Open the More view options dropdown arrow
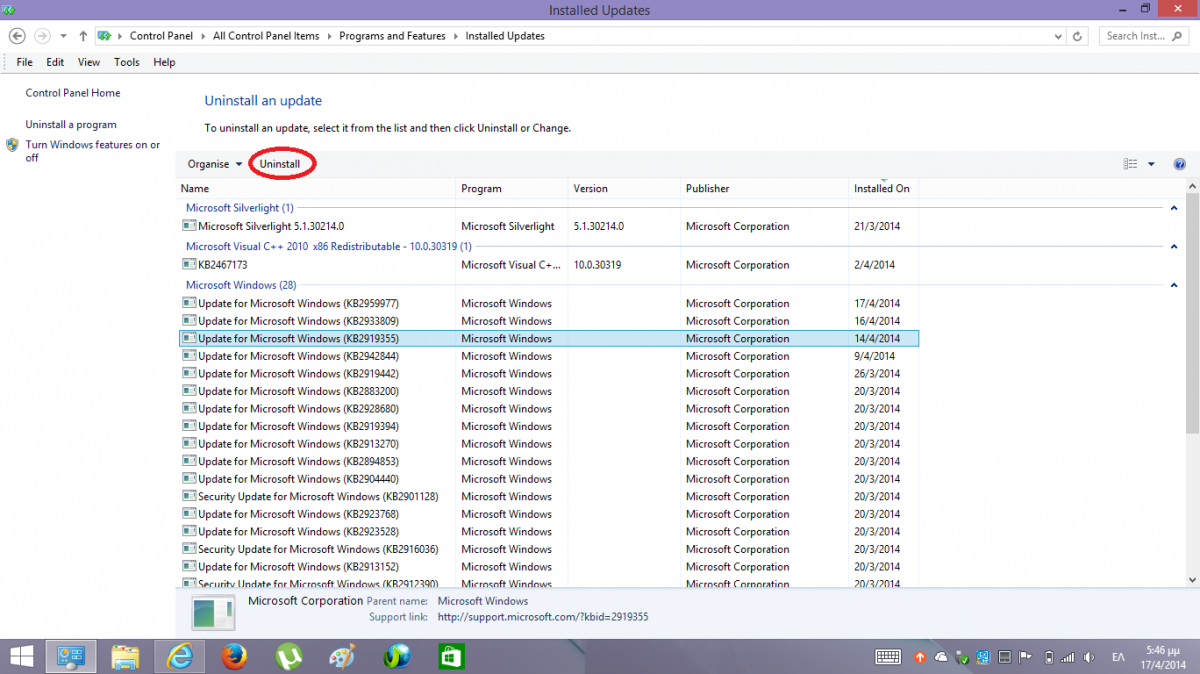 coord(1151,164)
